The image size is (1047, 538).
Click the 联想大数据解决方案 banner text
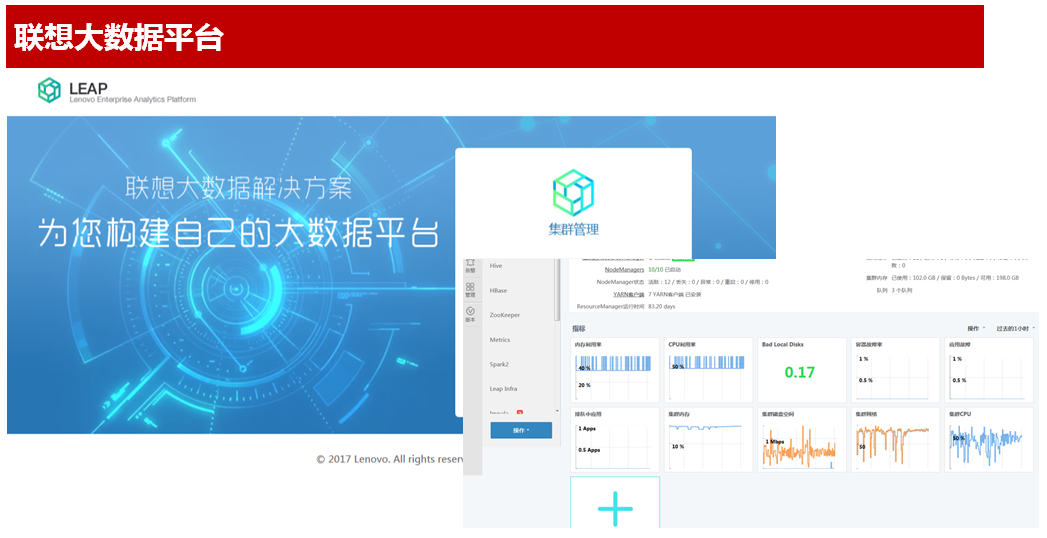click(x=238, y=188)
